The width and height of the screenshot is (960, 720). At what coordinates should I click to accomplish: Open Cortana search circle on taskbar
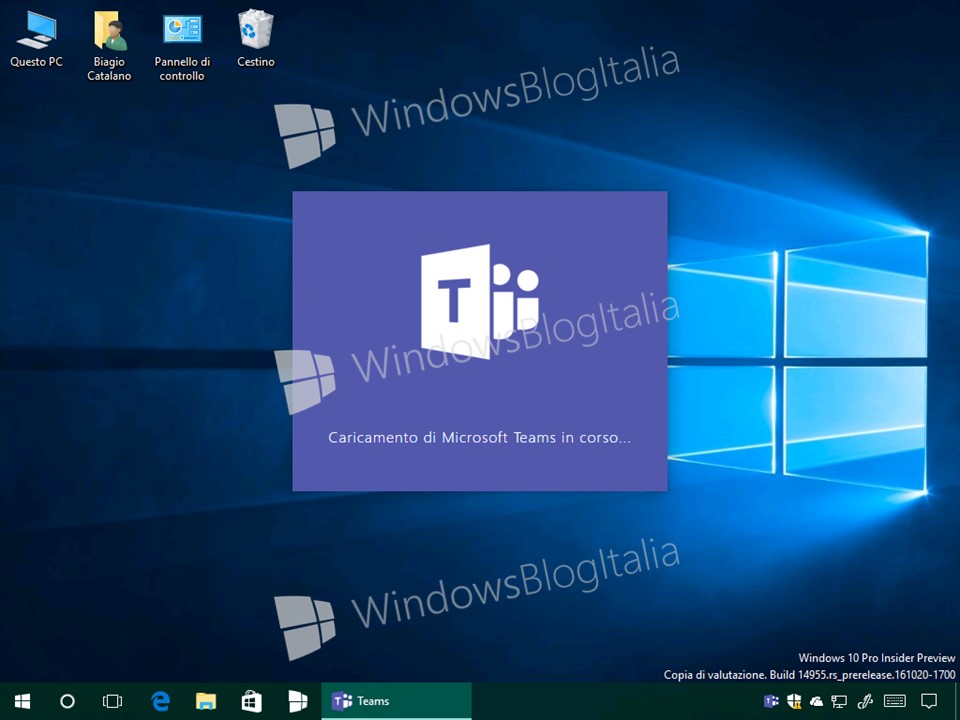click(x=67, y=701)
